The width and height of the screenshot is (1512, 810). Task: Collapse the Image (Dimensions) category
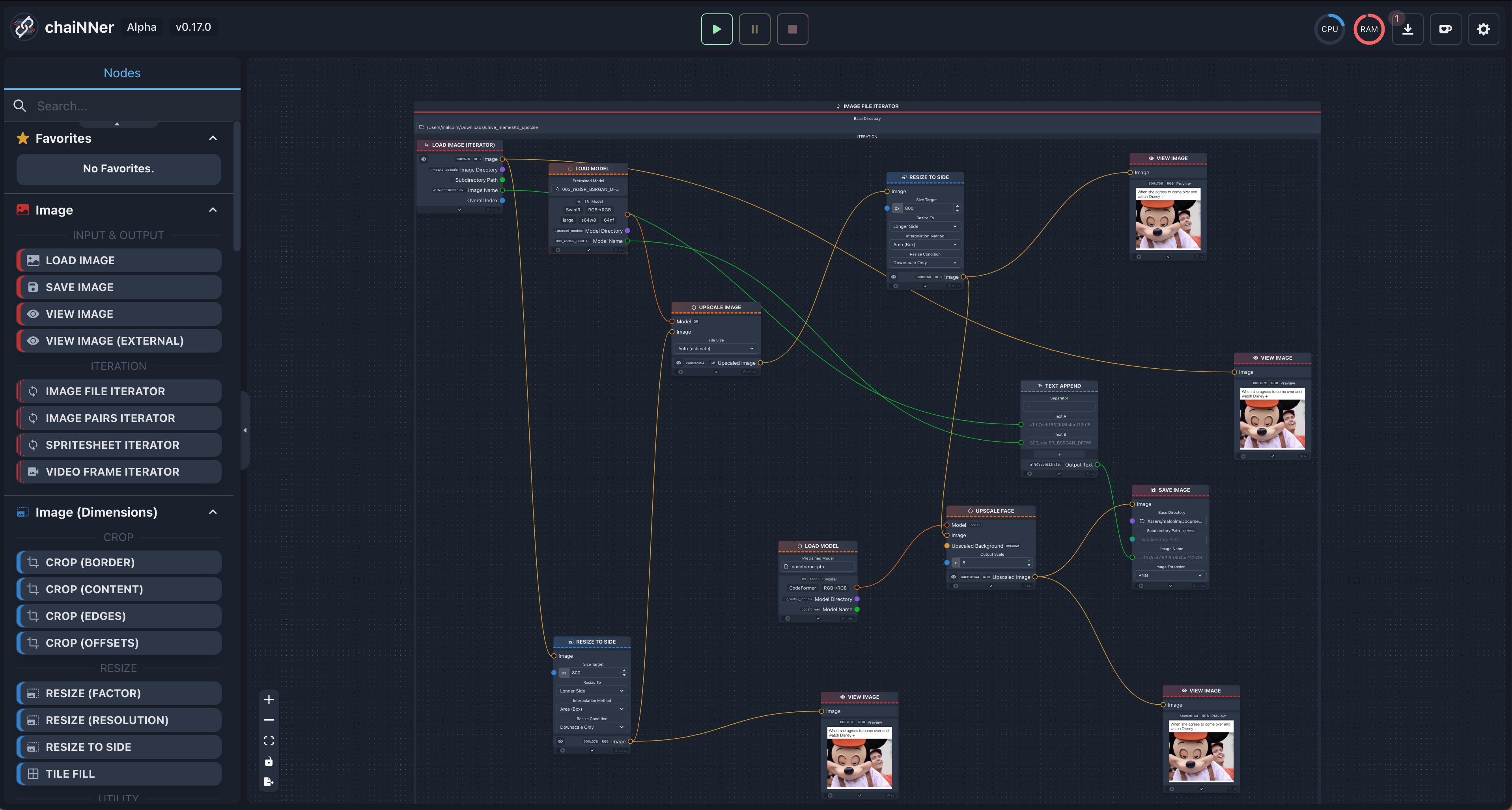213,512
